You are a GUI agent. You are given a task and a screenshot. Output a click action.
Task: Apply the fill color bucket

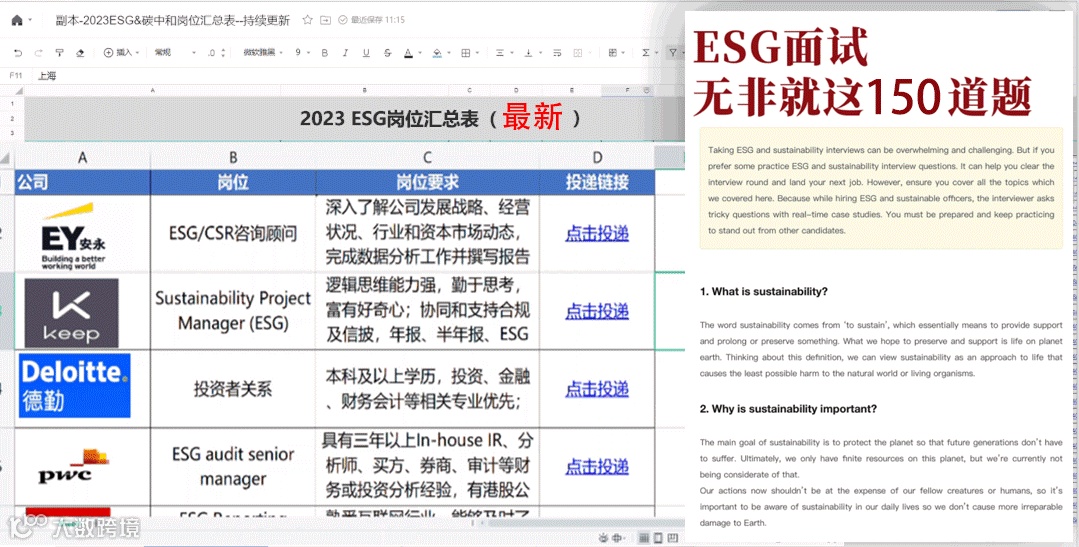coord(437,53)
